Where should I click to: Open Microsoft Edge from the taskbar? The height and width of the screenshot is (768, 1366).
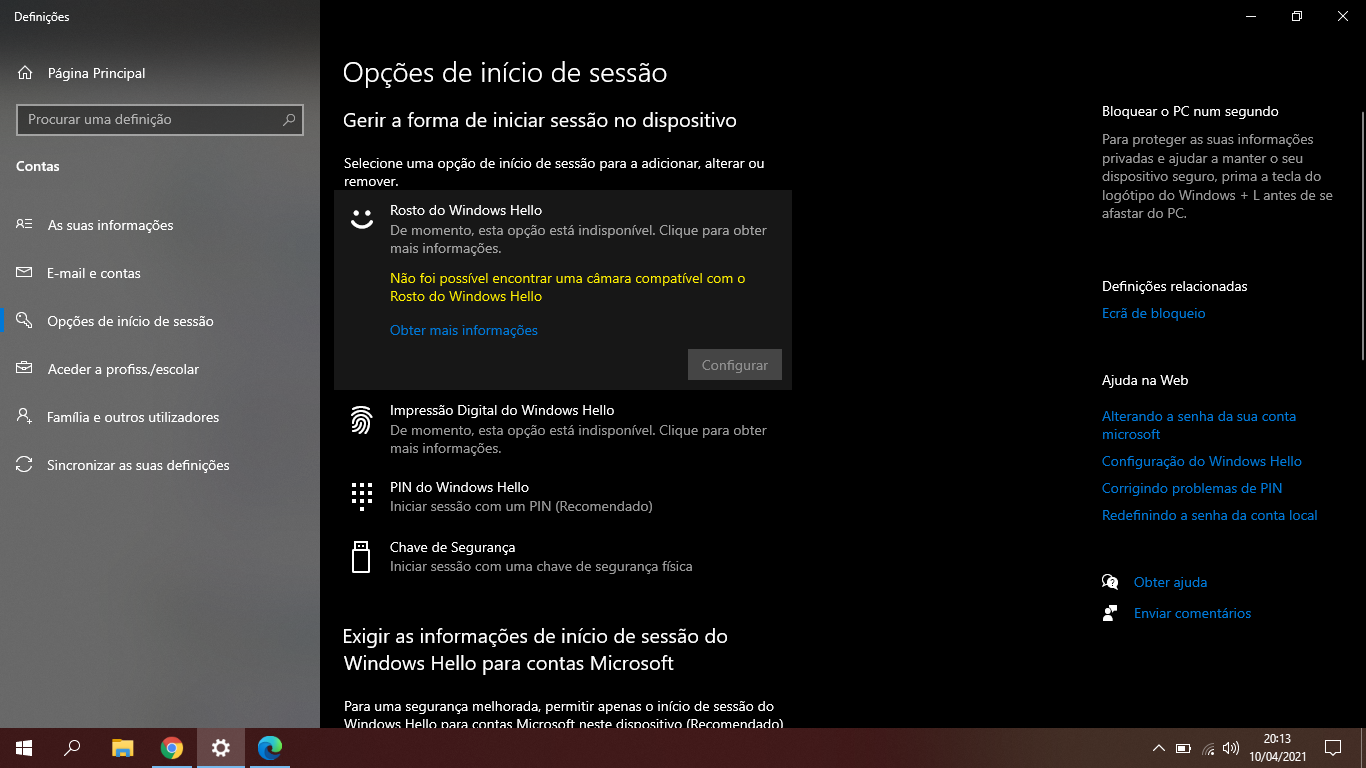270,747
